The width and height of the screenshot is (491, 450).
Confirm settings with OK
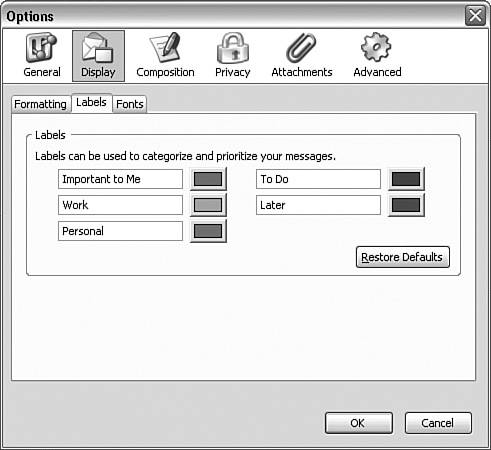coord(359,423)
